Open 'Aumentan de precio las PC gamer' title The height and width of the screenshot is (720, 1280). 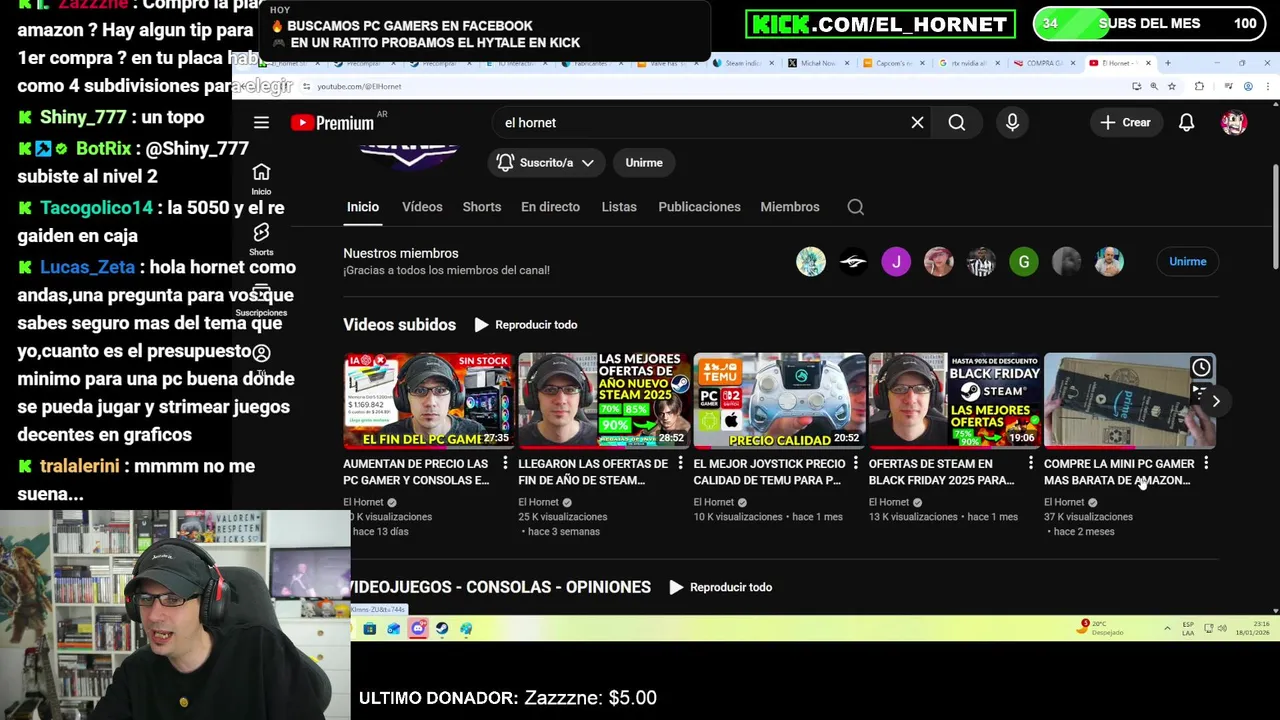coord(416,472)
